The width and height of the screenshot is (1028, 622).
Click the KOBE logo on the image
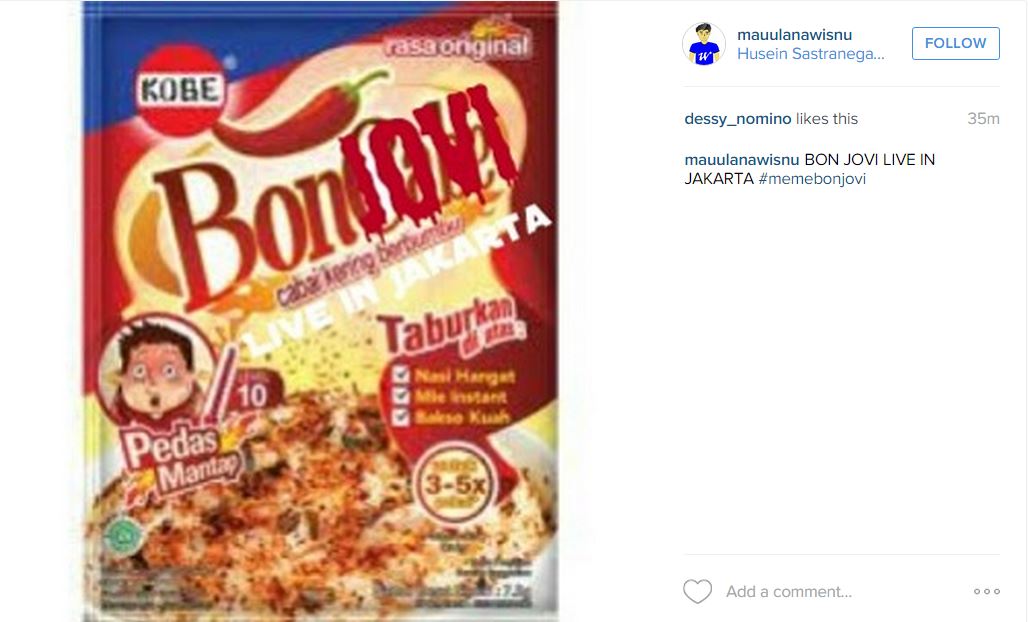(180, 90)
